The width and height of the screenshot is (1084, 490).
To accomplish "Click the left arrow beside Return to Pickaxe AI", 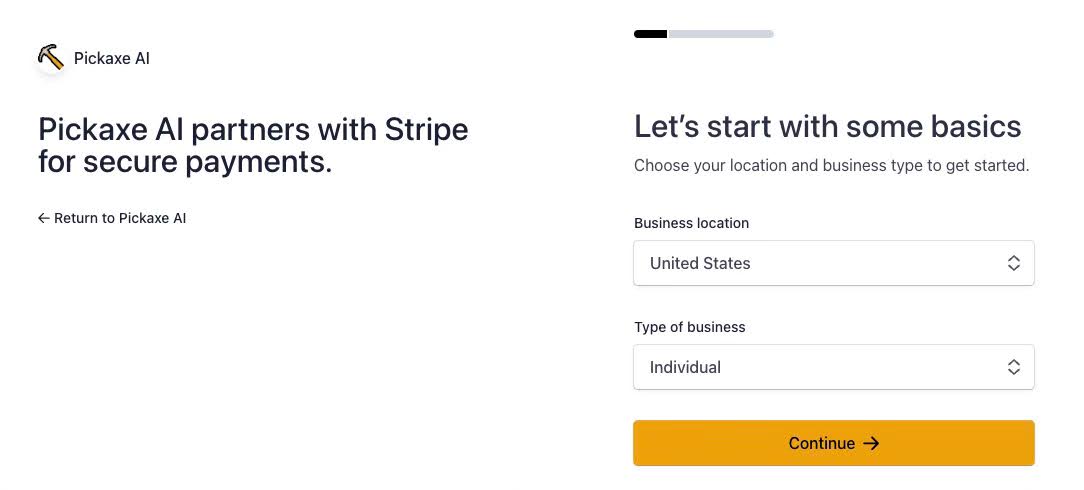I will 44,218.
